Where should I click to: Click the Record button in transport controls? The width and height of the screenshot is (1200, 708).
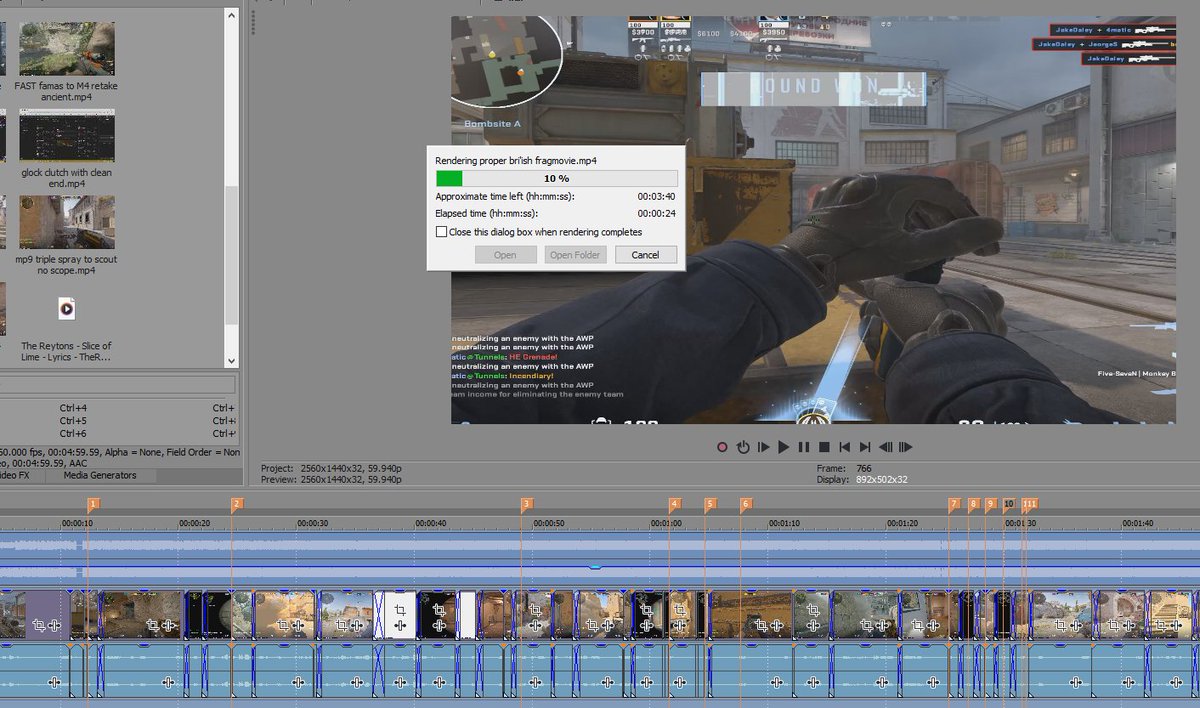[x=722, y=447]
